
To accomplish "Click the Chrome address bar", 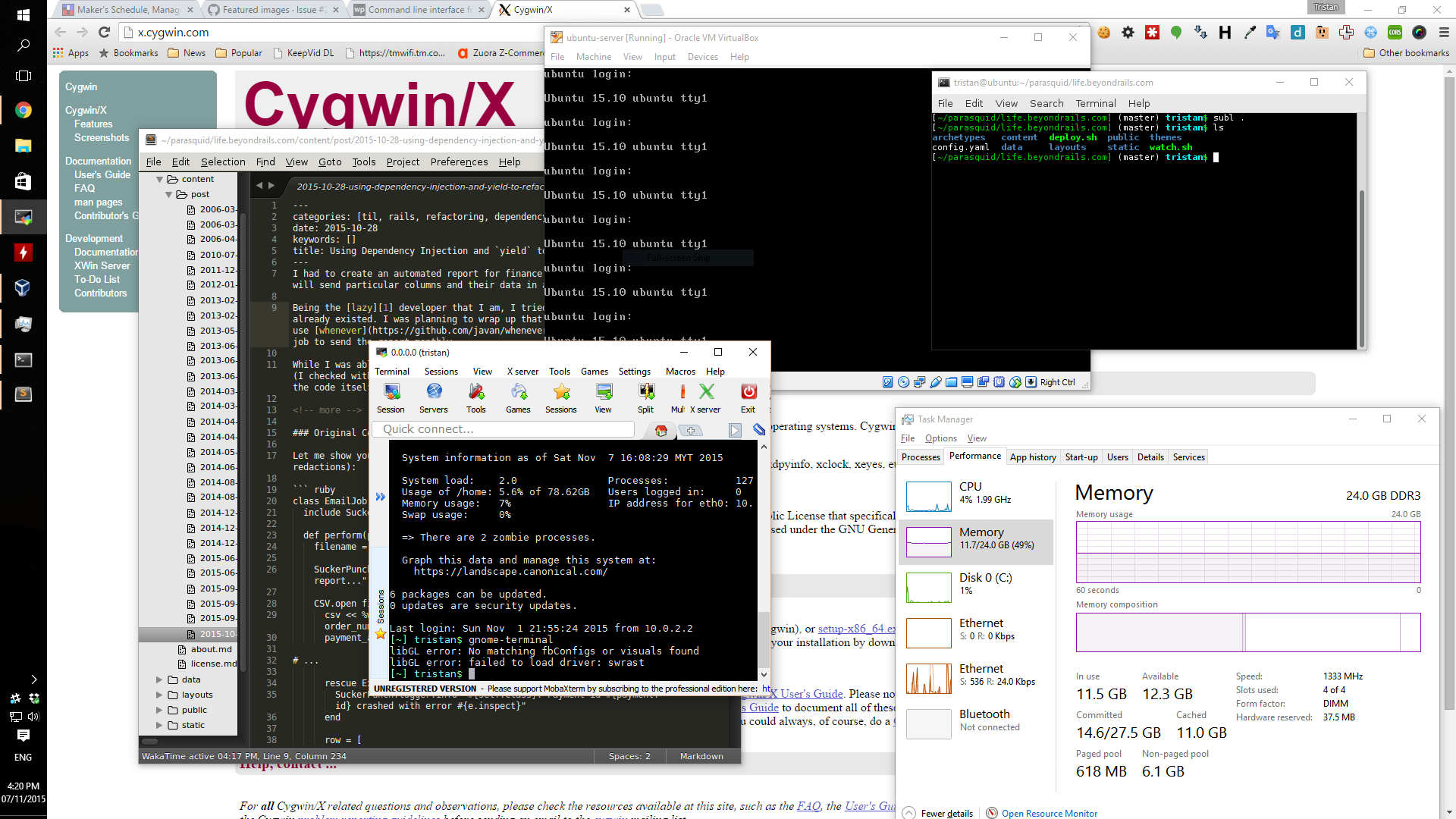I will pos(334,33).
